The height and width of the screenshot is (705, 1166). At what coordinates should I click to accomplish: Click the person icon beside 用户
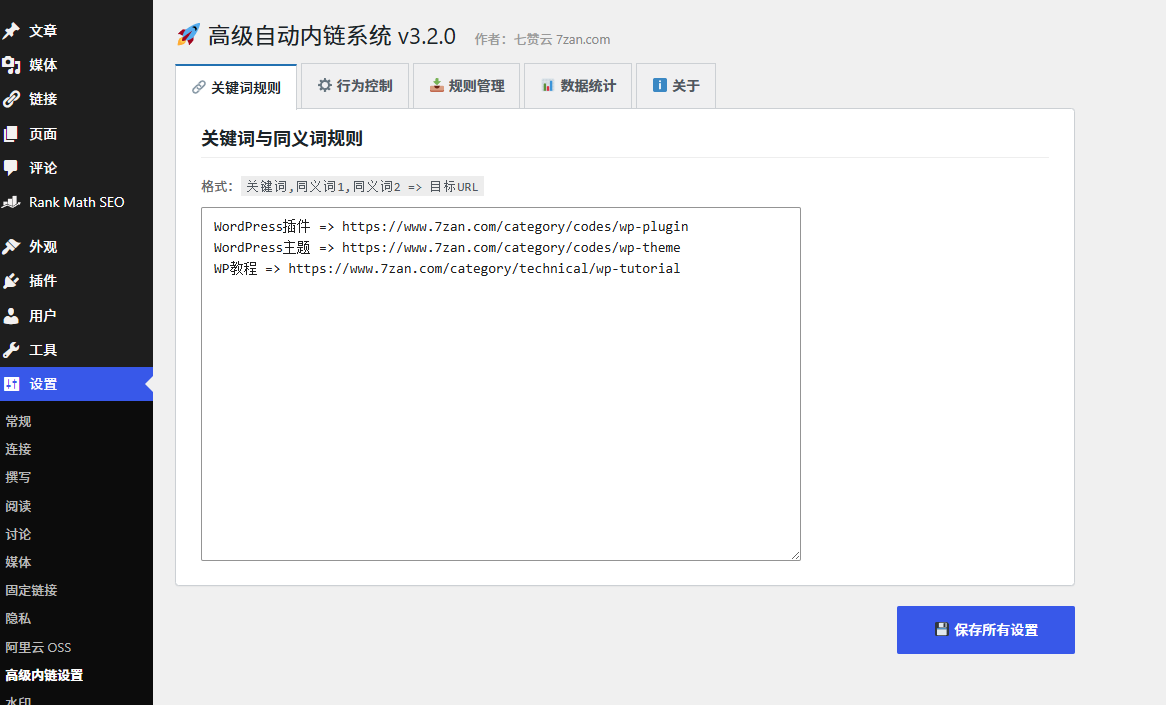[x=11, y=316]
